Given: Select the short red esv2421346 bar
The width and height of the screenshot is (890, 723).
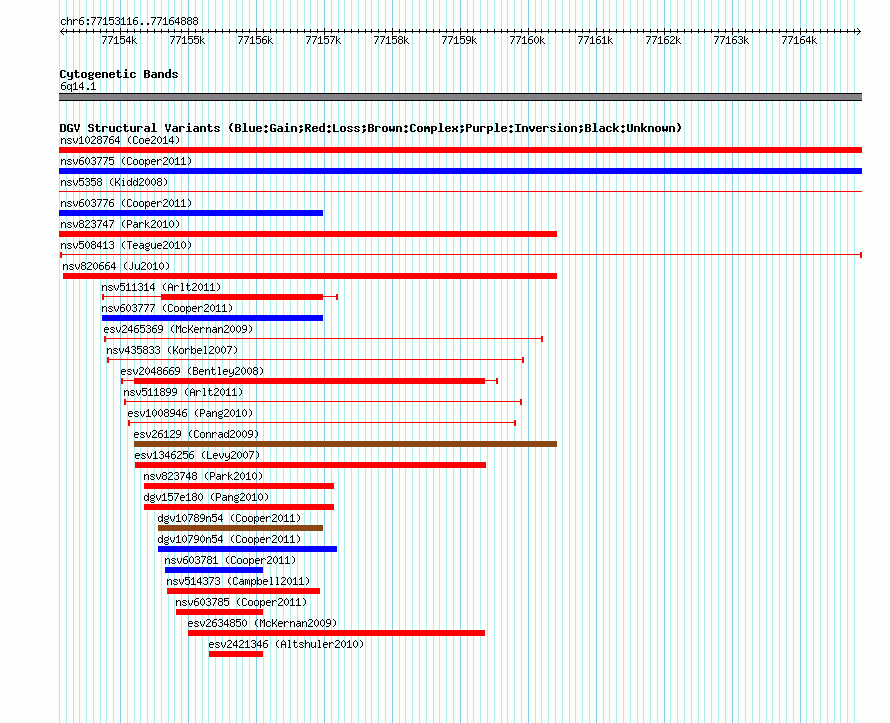Looking at the screenshot, I should [x=236, y=654].
